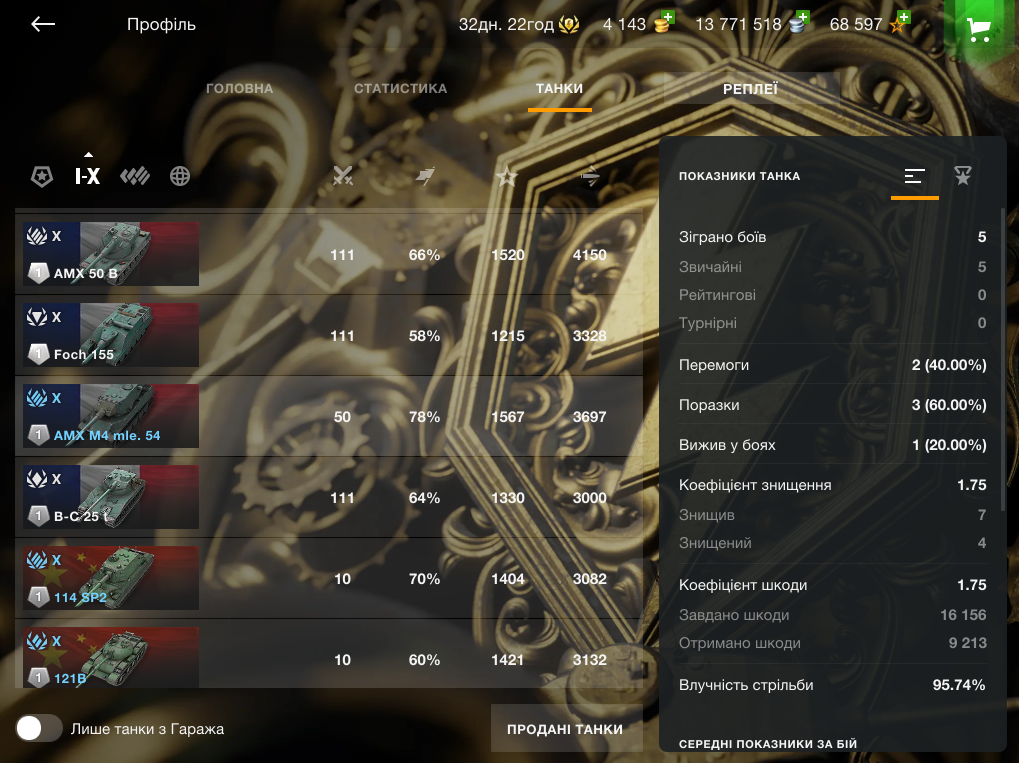
Task: Click Foch 155 win rate 58%
Action: [x=424, y=336]
